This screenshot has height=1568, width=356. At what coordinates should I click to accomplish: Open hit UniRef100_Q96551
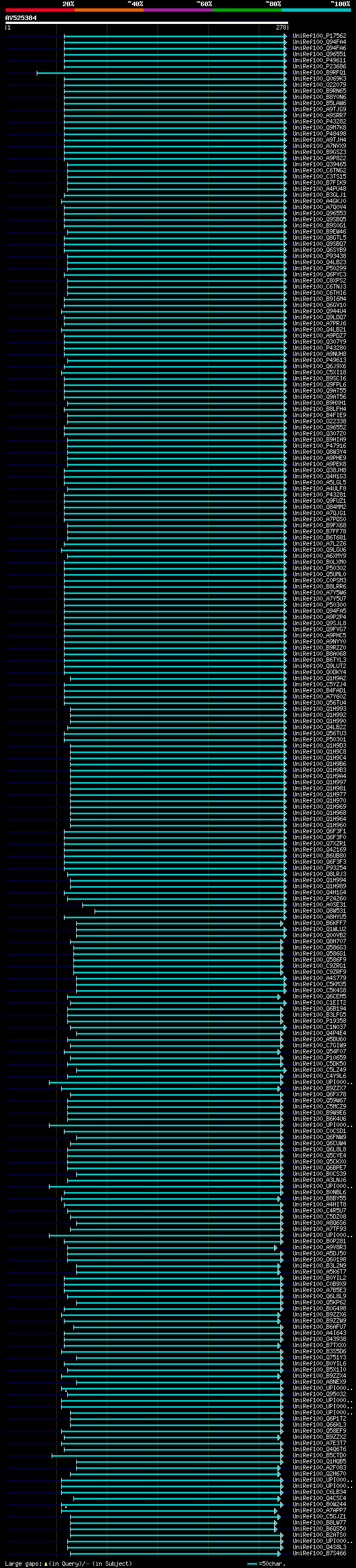[x=319, y=54]
